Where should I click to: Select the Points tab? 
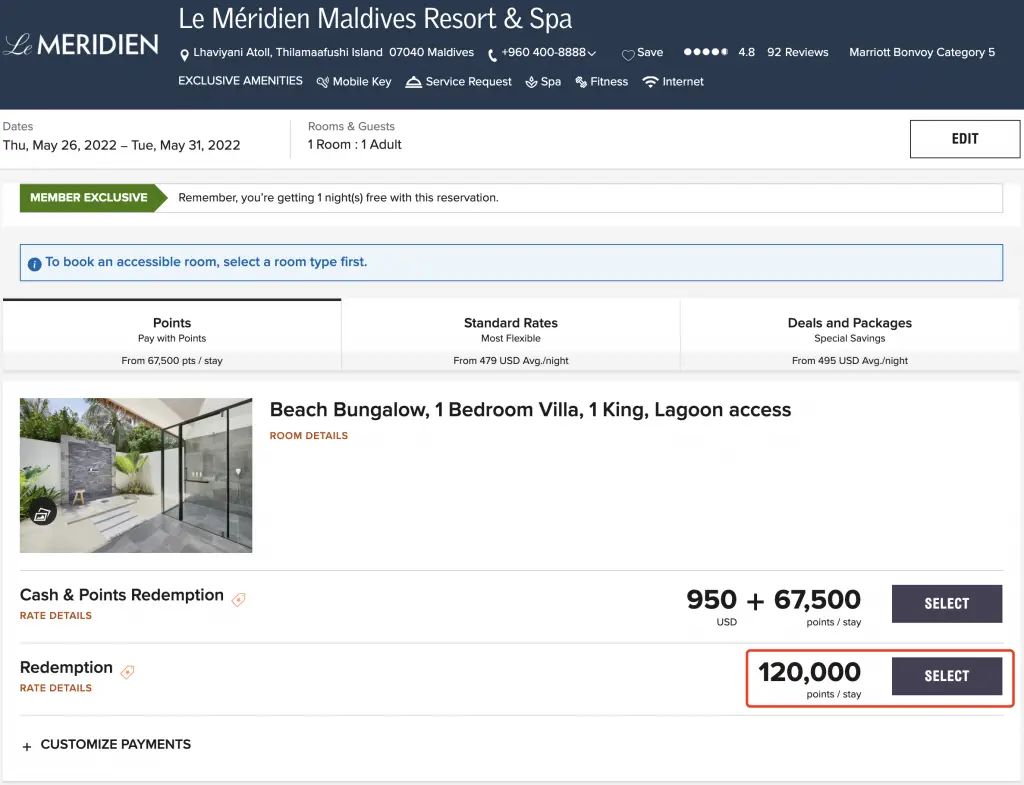pyautogui.click(x=172, y=334)
